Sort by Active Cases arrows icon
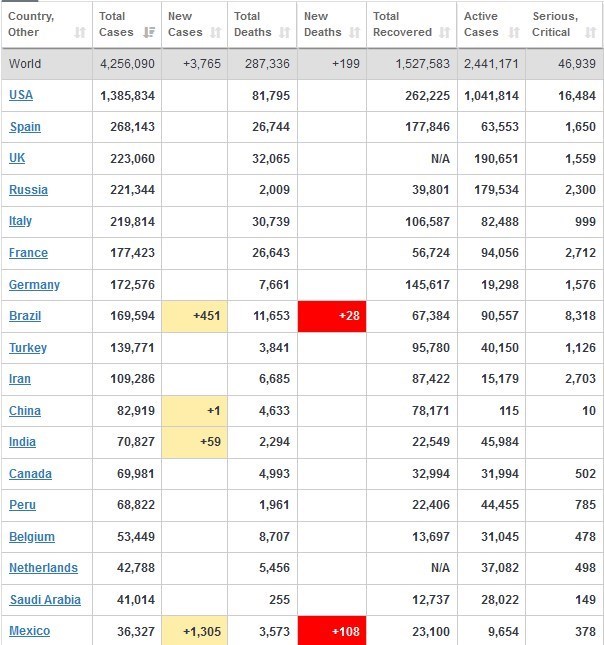The width and height of the screenshot is (604, 645). tap(514, 33)
